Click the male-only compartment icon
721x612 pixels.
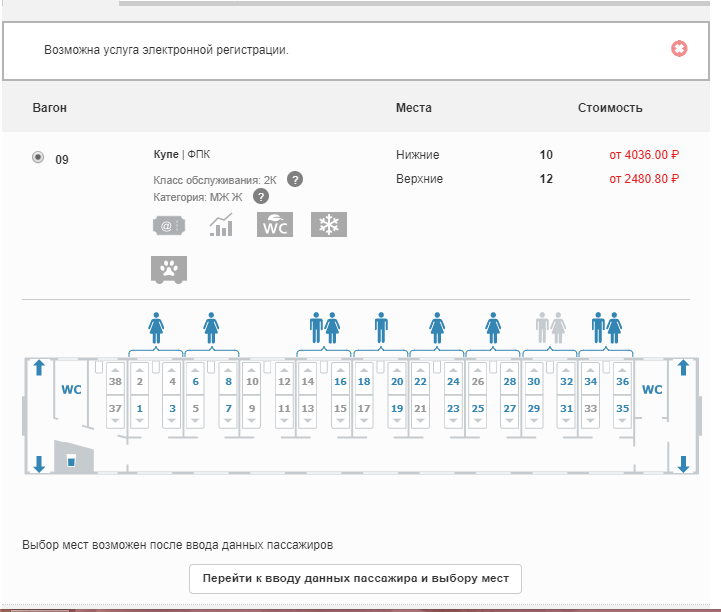[381, 326]
